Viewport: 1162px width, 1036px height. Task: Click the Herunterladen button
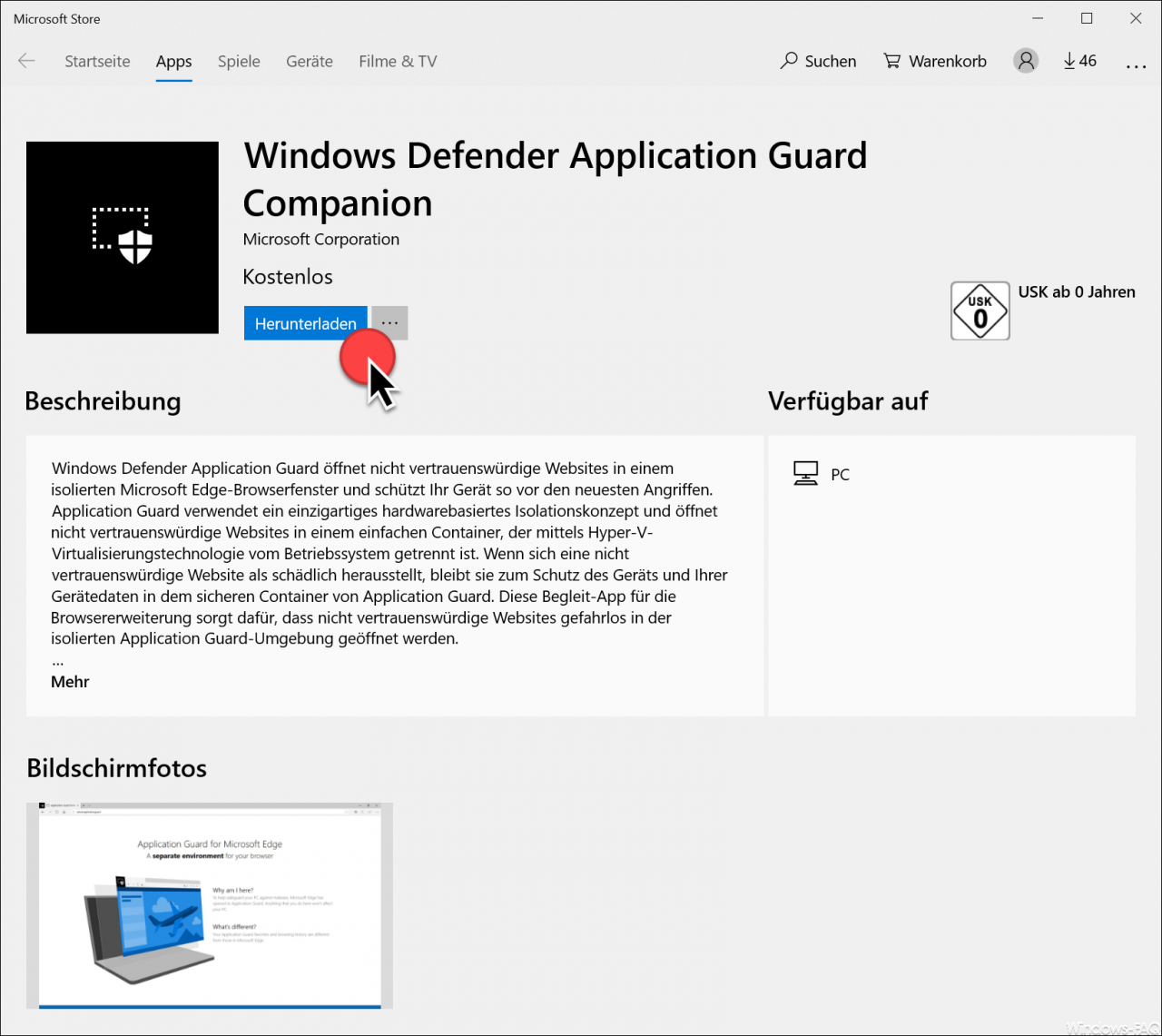click(306, 323)
